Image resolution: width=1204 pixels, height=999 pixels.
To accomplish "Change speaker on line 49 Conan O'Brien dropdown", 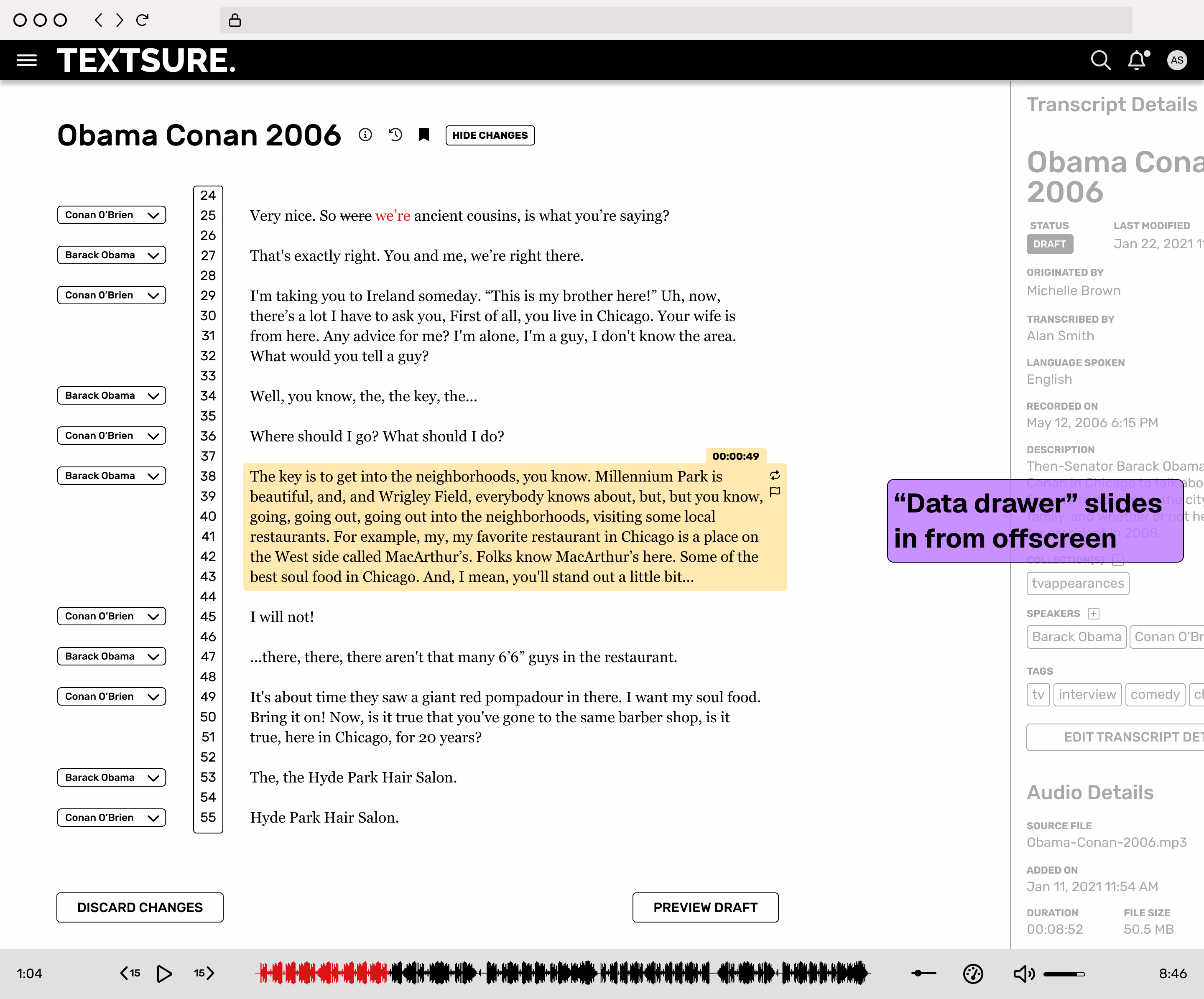I will [111, 696].
